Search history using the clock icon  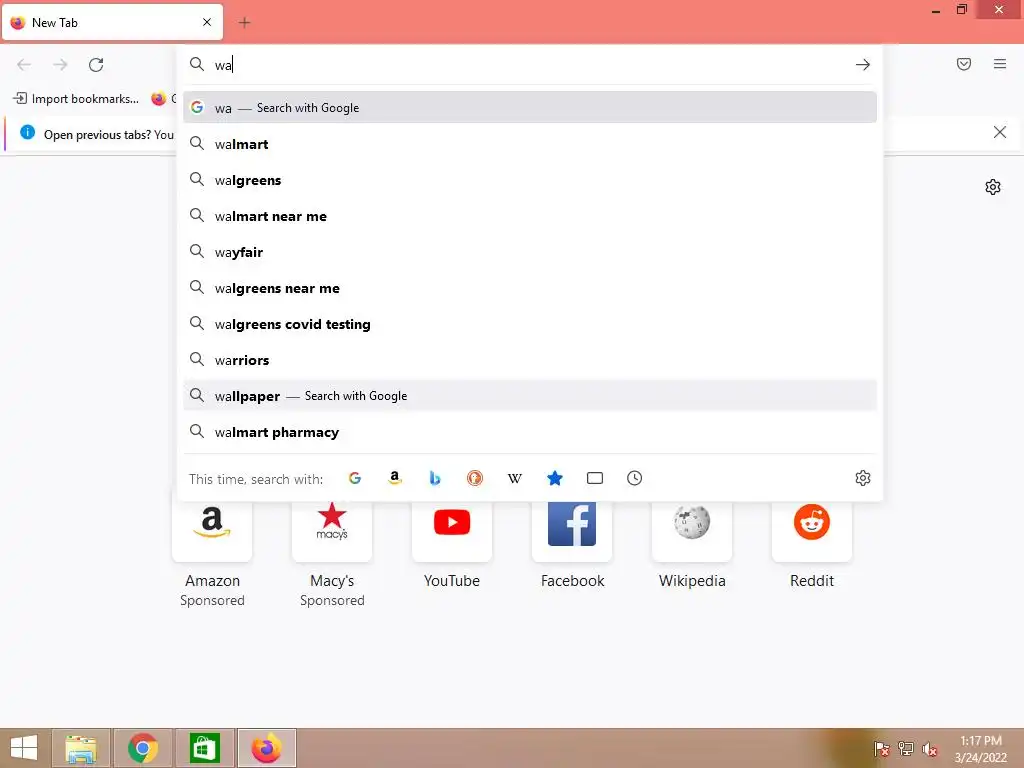point(635,478)
